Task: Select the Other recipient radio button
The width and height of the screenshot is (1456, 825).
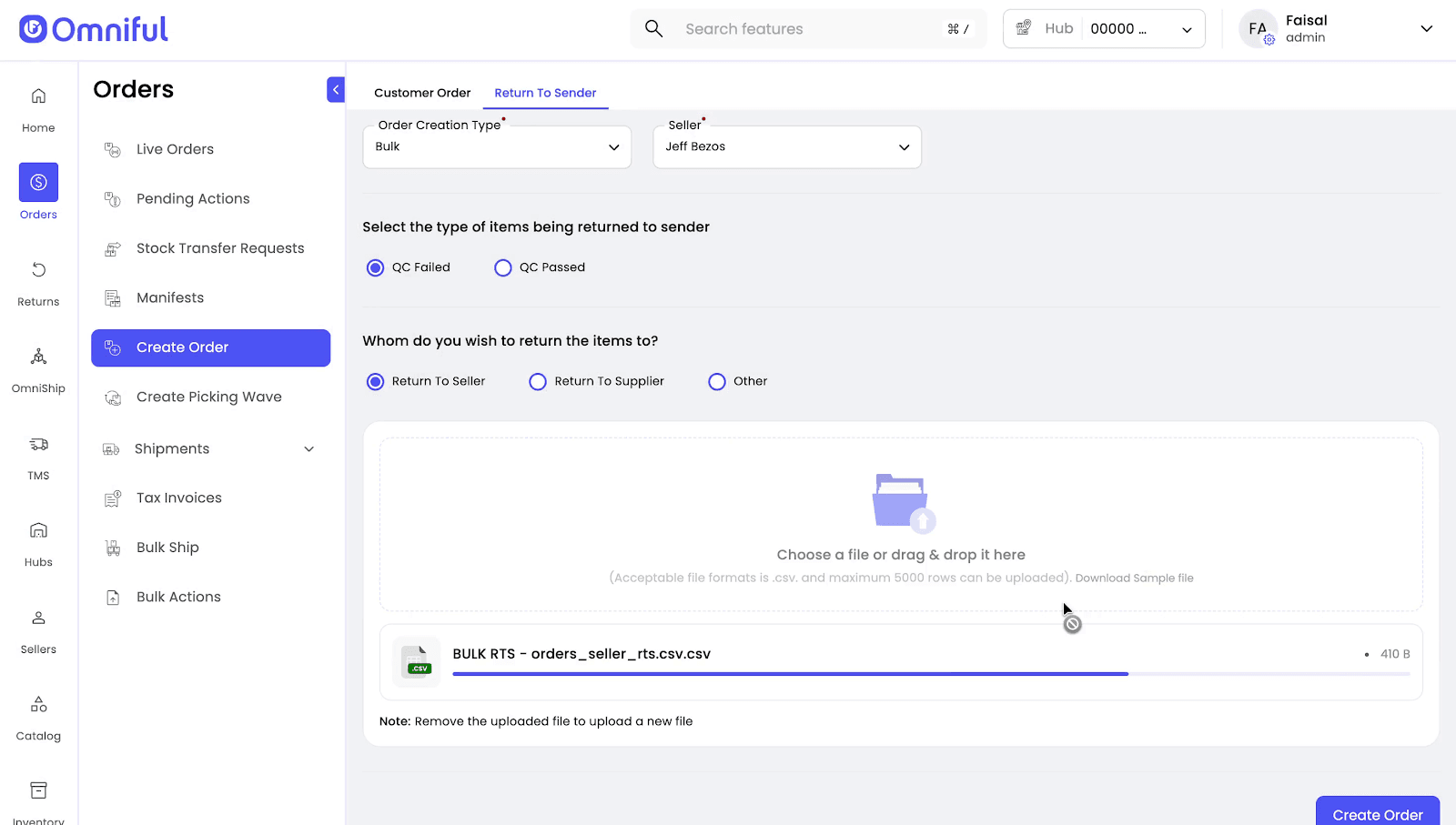Action: coord(717,382)
